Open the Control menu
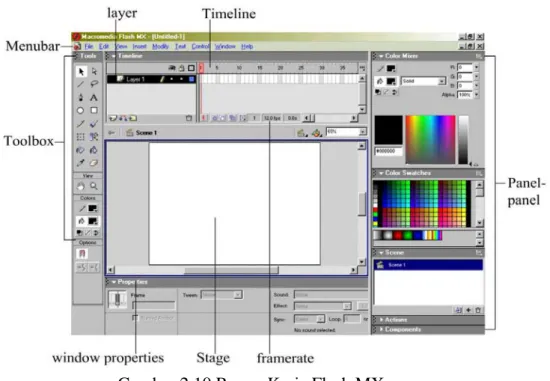Viewport: 550px width, 381px height. pyautogui.click(x=200, y=46)
